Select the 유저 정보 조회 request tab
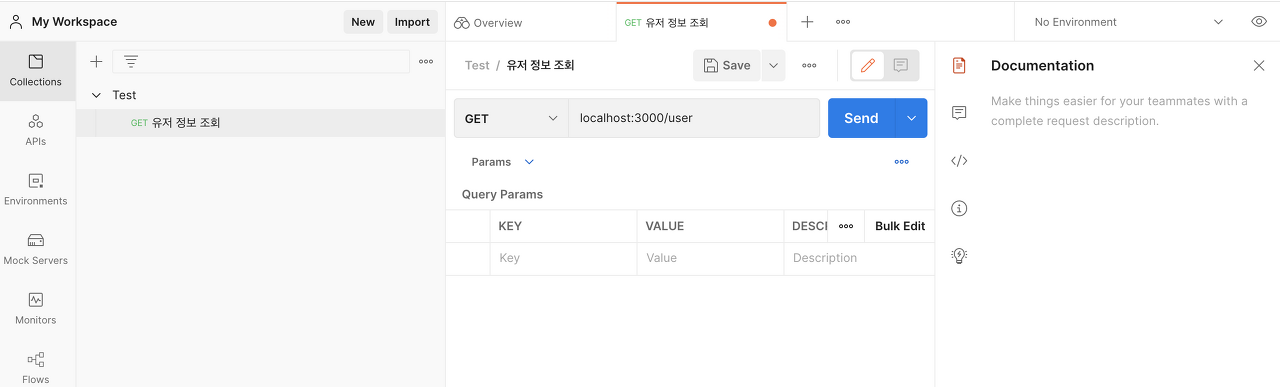The width and height of the screenshot is (1280, 387). tap(702, 22)
